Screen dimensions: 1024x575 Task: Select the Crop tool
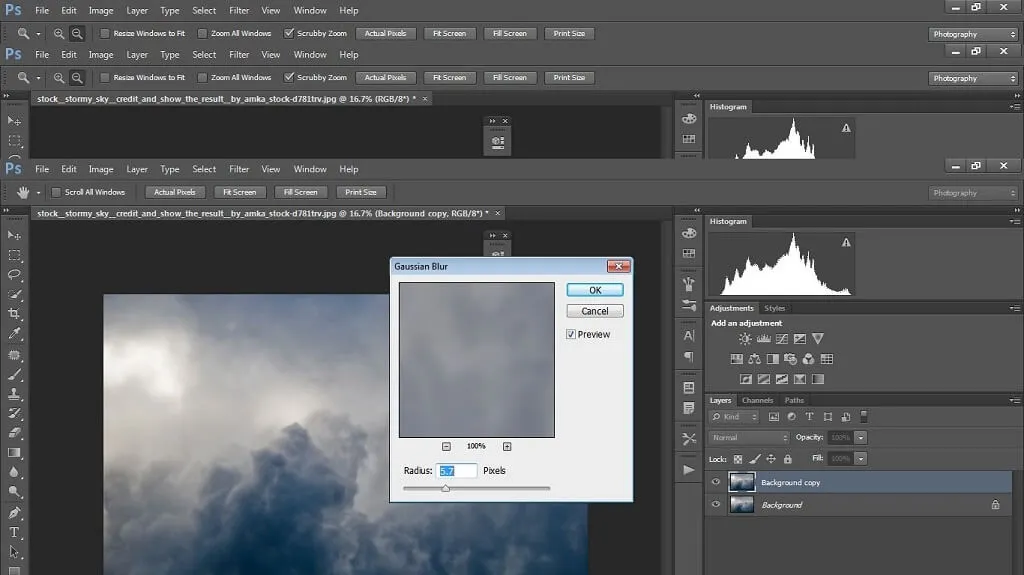coord(15,314)
